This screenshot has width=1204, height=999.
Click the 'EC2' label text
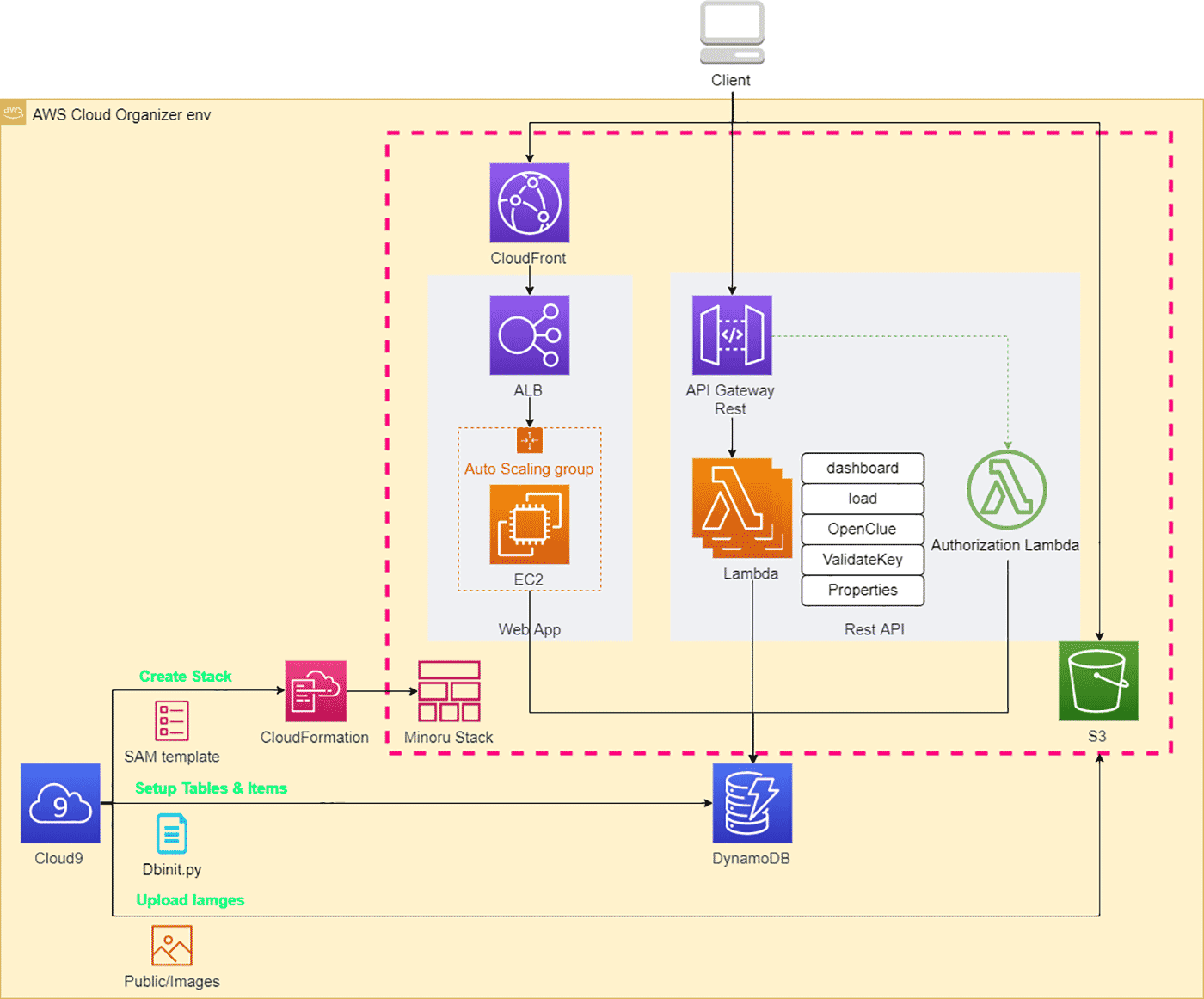(529, 579)
